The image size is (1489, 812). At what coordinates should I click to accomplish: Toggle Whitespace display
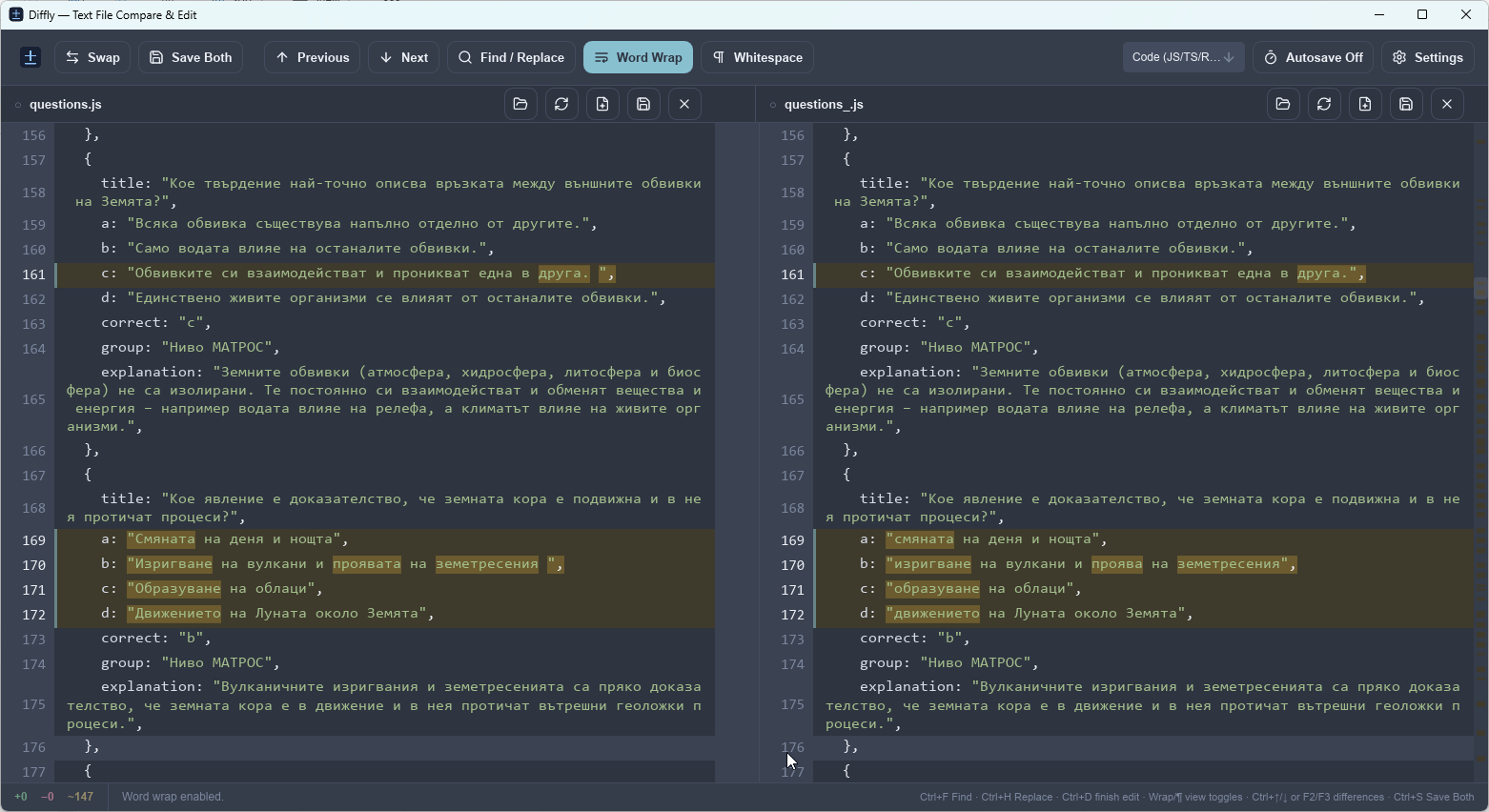(x=757, y=57)
